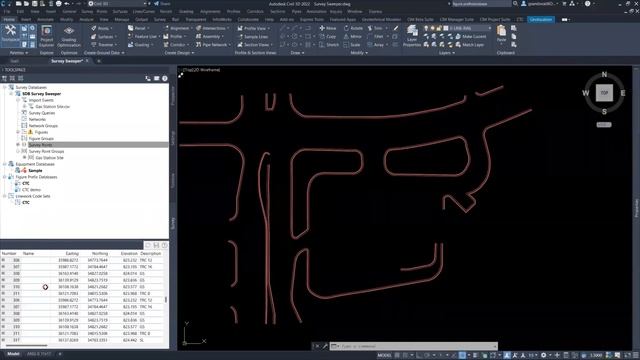Click the Start tab
Image resolution: width=640 pixels, height=360 pixels.
[15, 61]
